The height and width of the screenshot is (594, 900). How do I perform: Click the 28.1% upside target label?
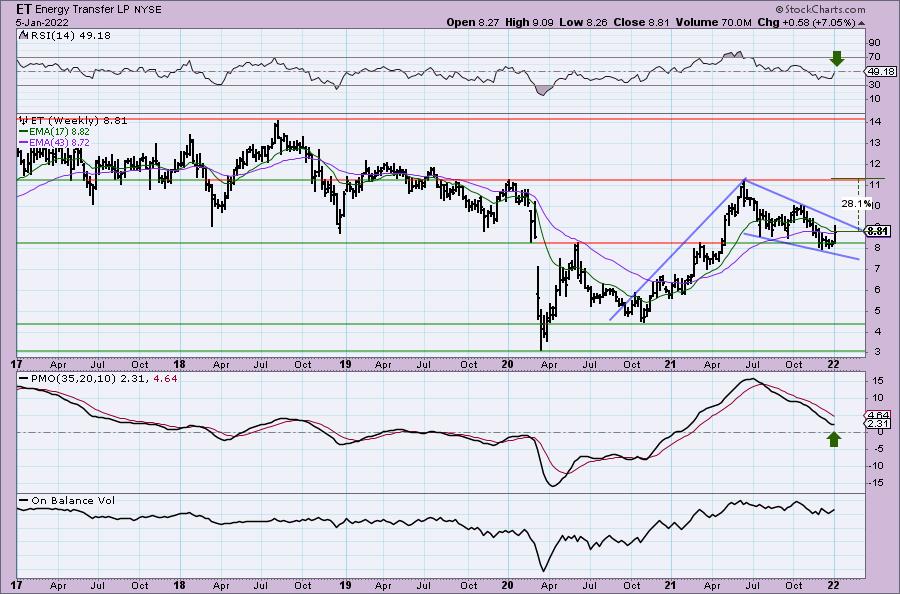(x=856, y=203)
